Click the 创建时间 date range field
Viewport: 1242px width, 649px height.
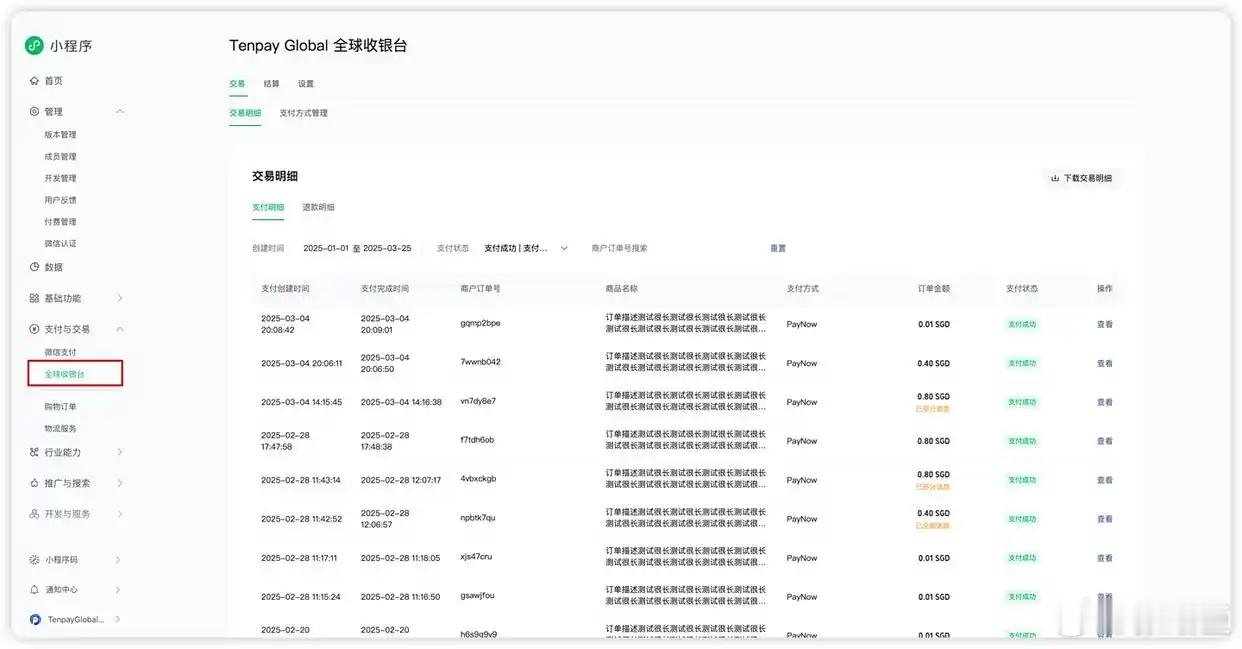click(358, 248)
